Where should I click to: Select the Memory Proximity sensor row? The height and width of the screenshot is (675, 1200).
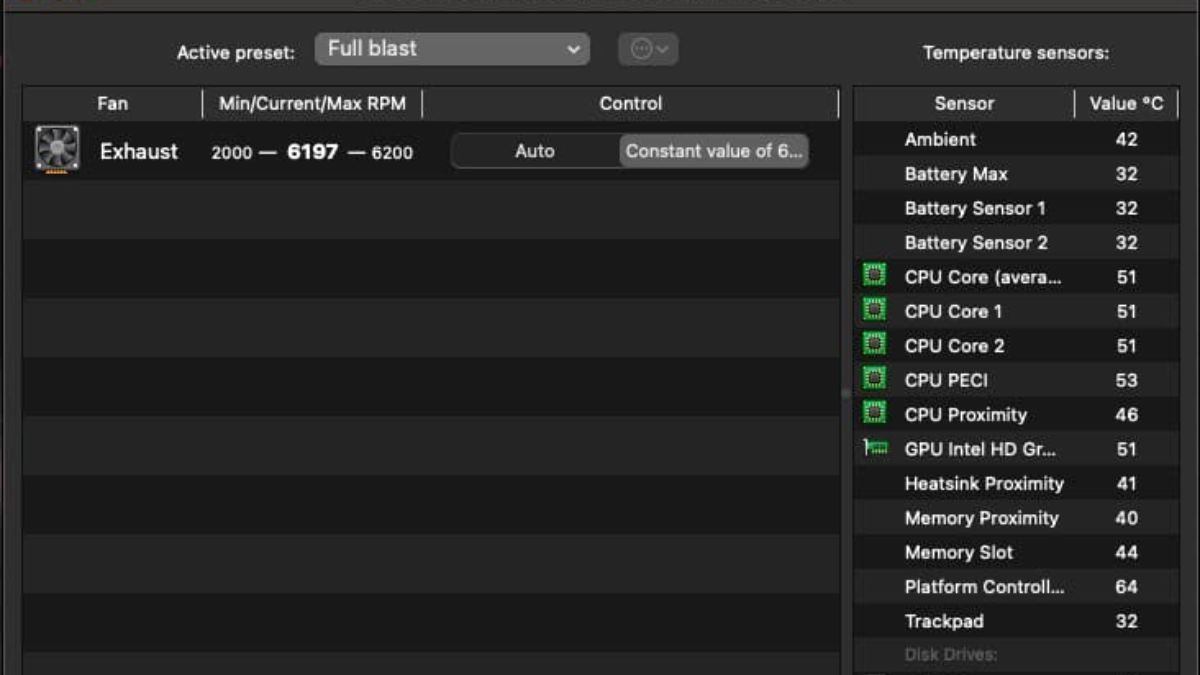click(1016, 518)
